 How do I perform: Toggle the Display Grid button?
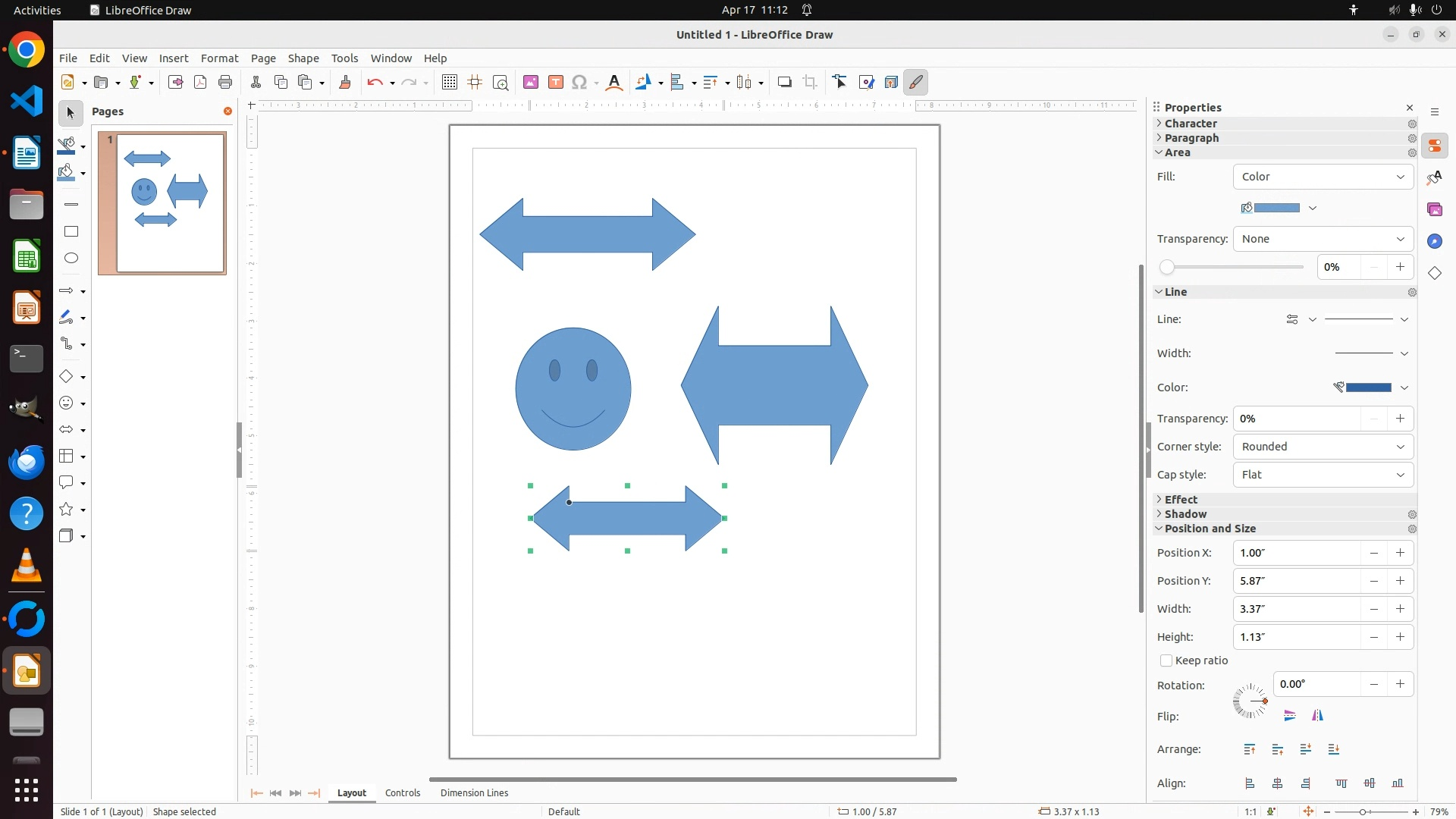click(450, 82)
